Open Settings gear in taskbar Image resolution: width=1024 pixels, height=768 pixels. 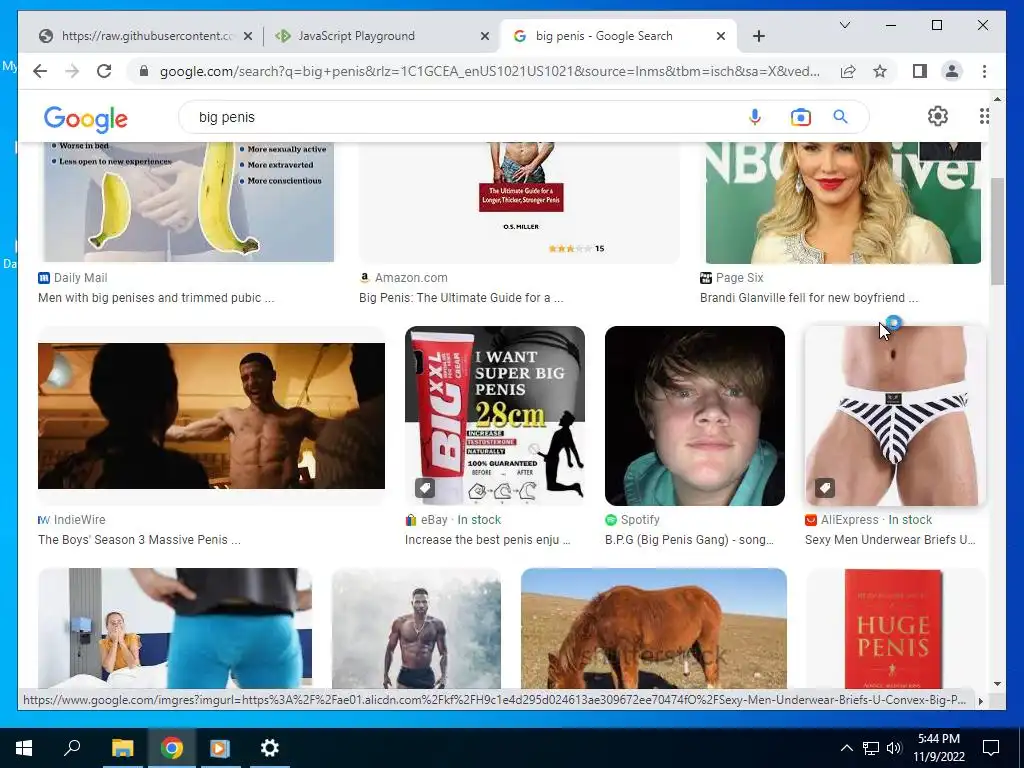tap(270, 748)
